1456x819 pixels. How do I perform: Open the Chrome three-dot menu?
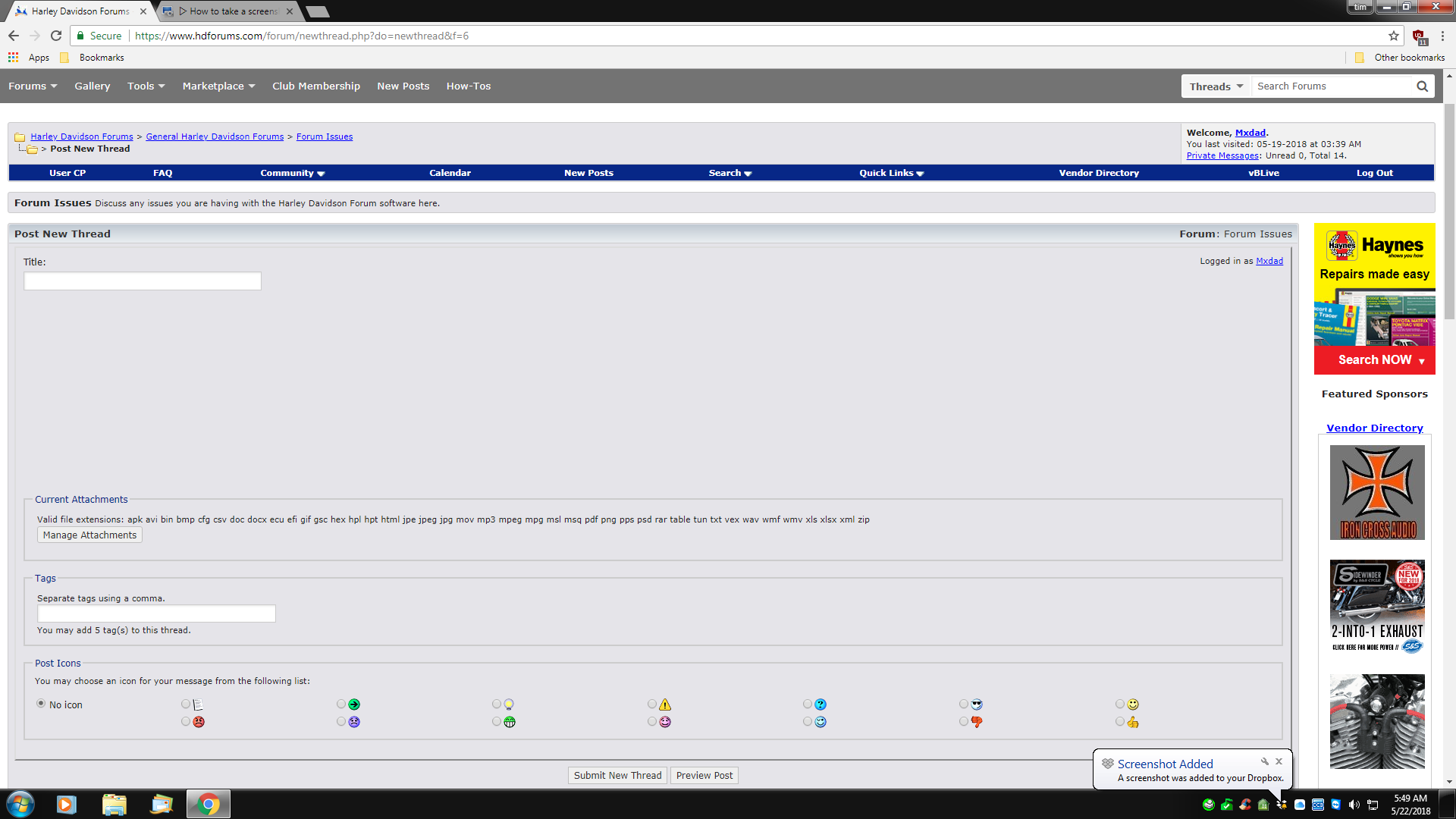click(1442, 36)
